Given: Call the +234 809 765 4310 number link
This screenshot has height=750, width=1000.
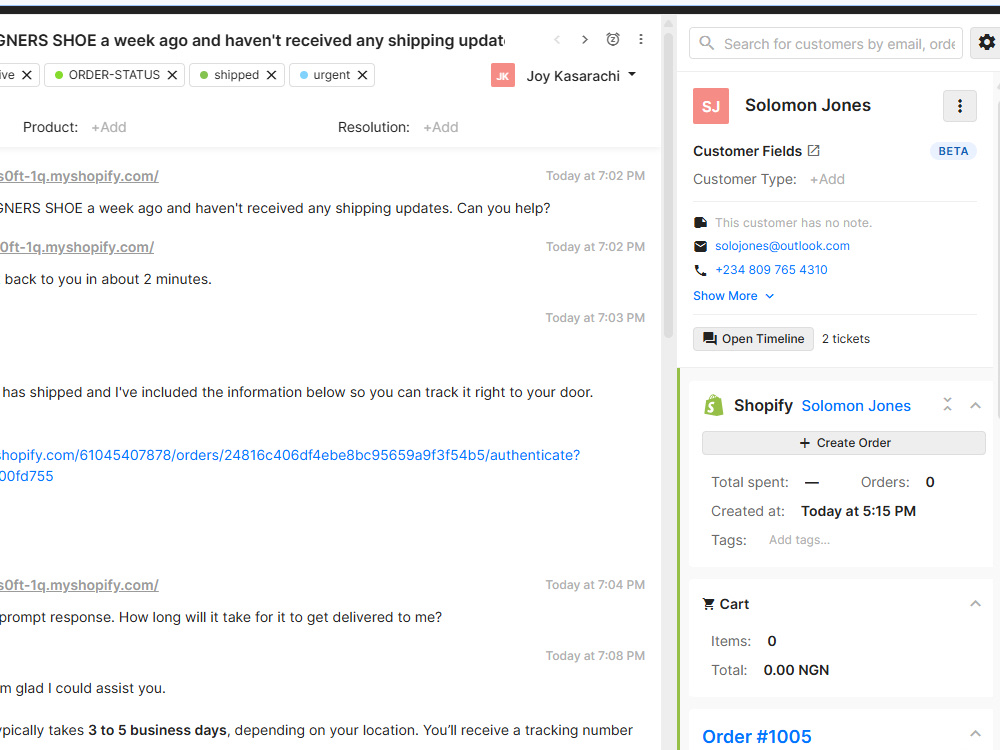Looking at the screenshot, I should coord(771,270).
